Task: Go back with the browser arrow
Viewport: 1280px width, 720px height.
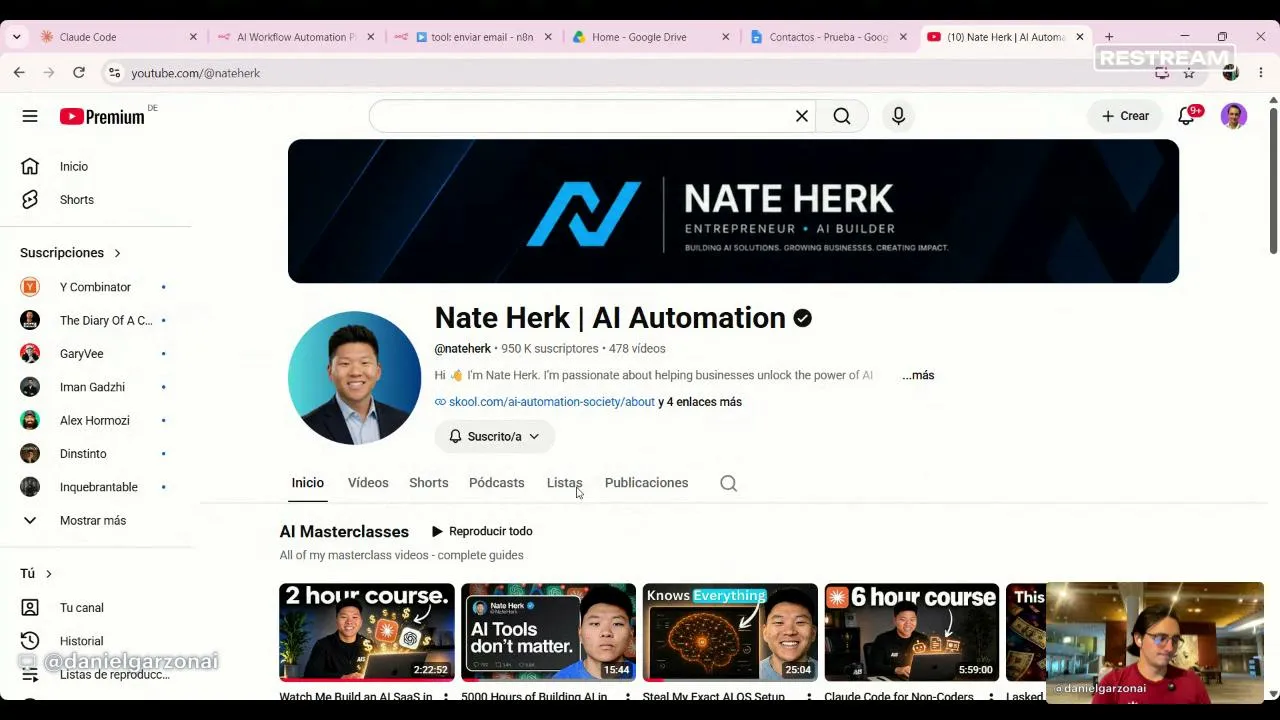Action: coord(19,72)
